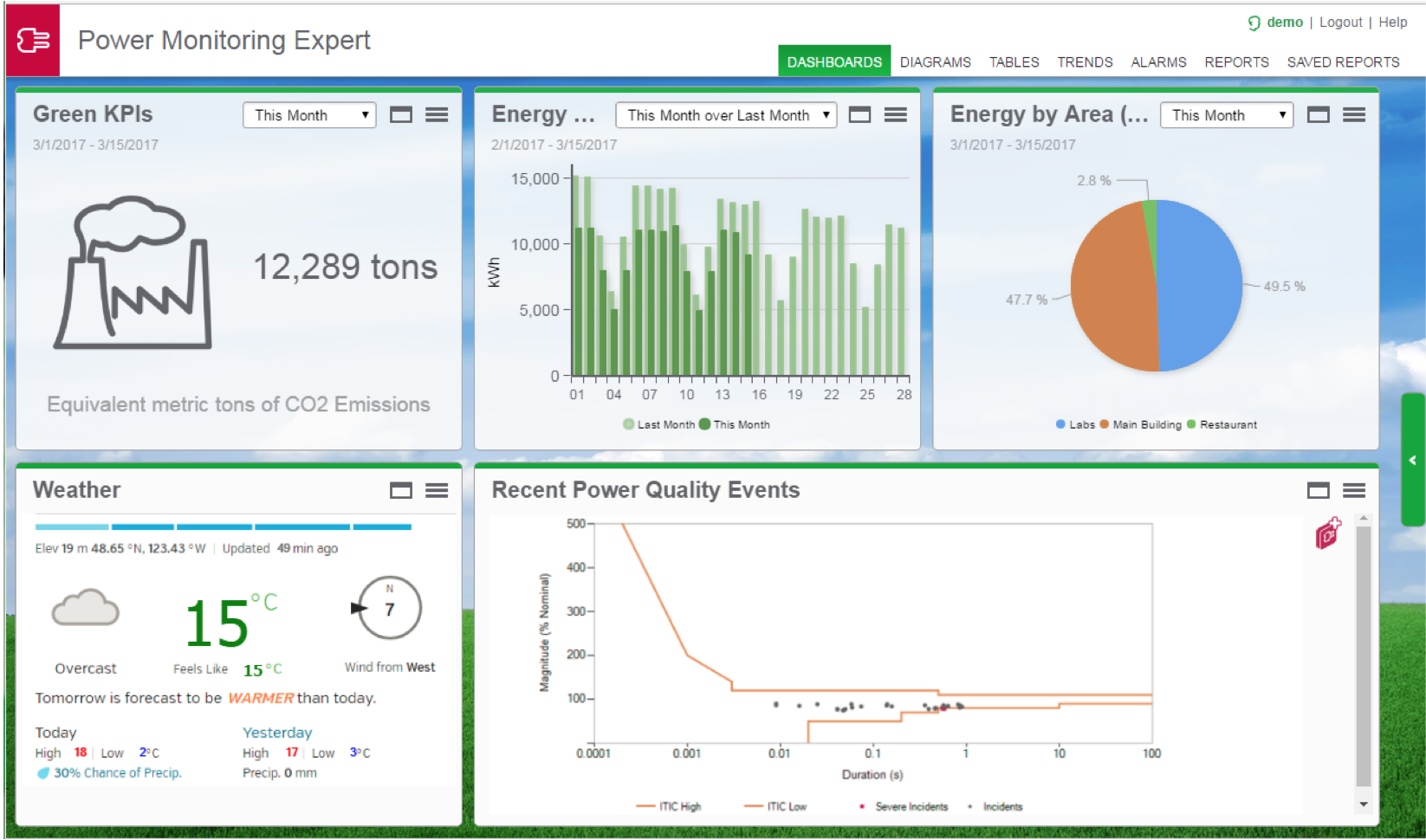Click the Equivalent metric tons of CO2 Emissions caption
This screenshot has height=840, width=1426.
point(238,404)
